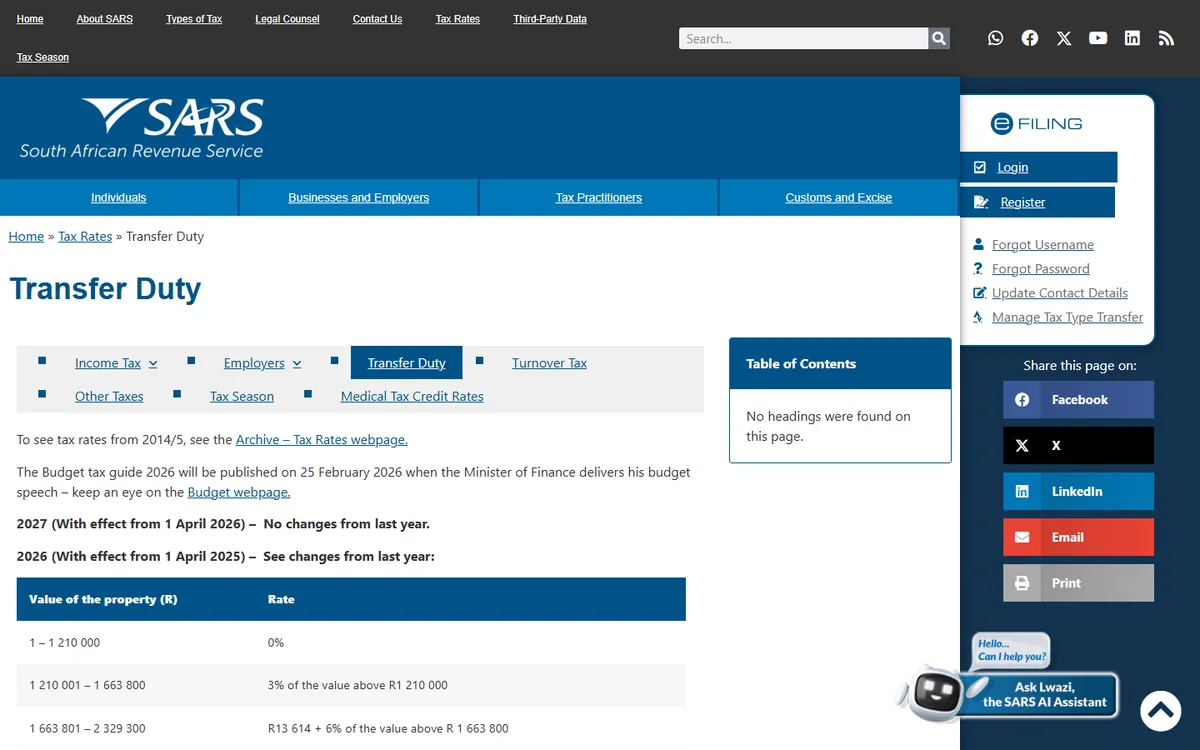
Task: Click the Income Tax tab link
Action: [108, 363]
